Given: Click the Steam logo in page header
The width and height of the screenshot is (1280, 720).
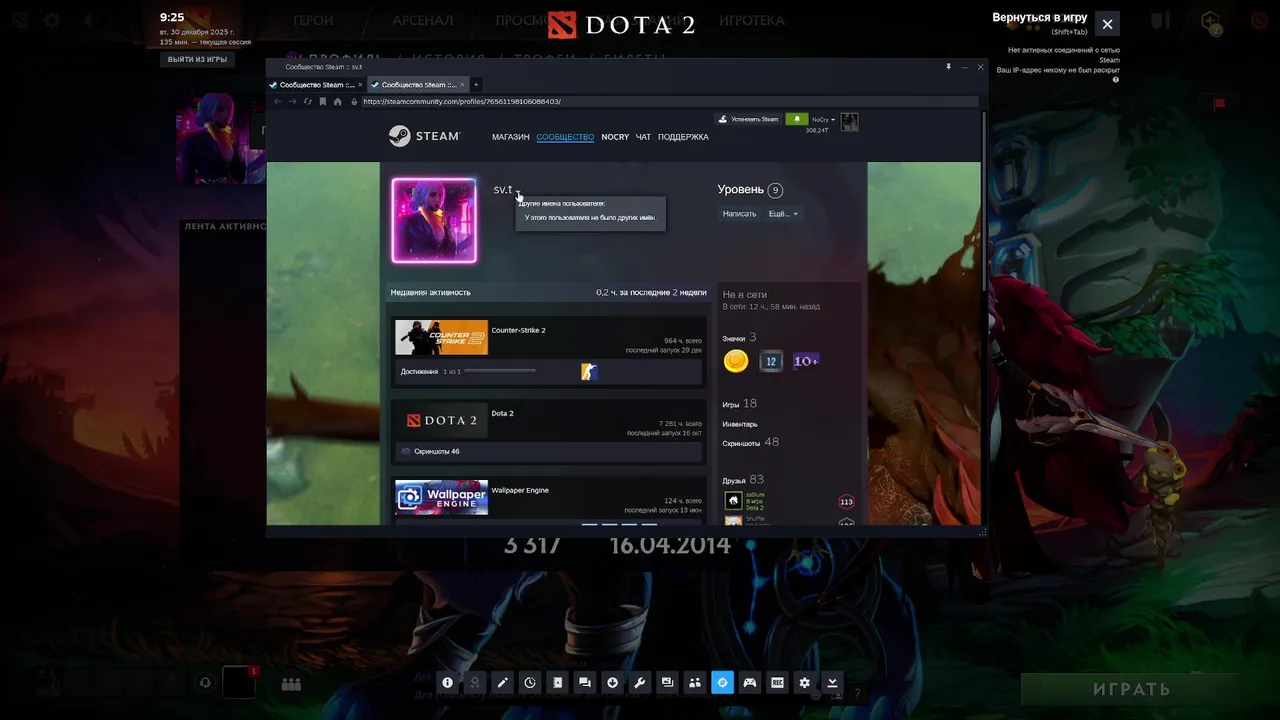Looking at the screenshot, I should (424, 136).
